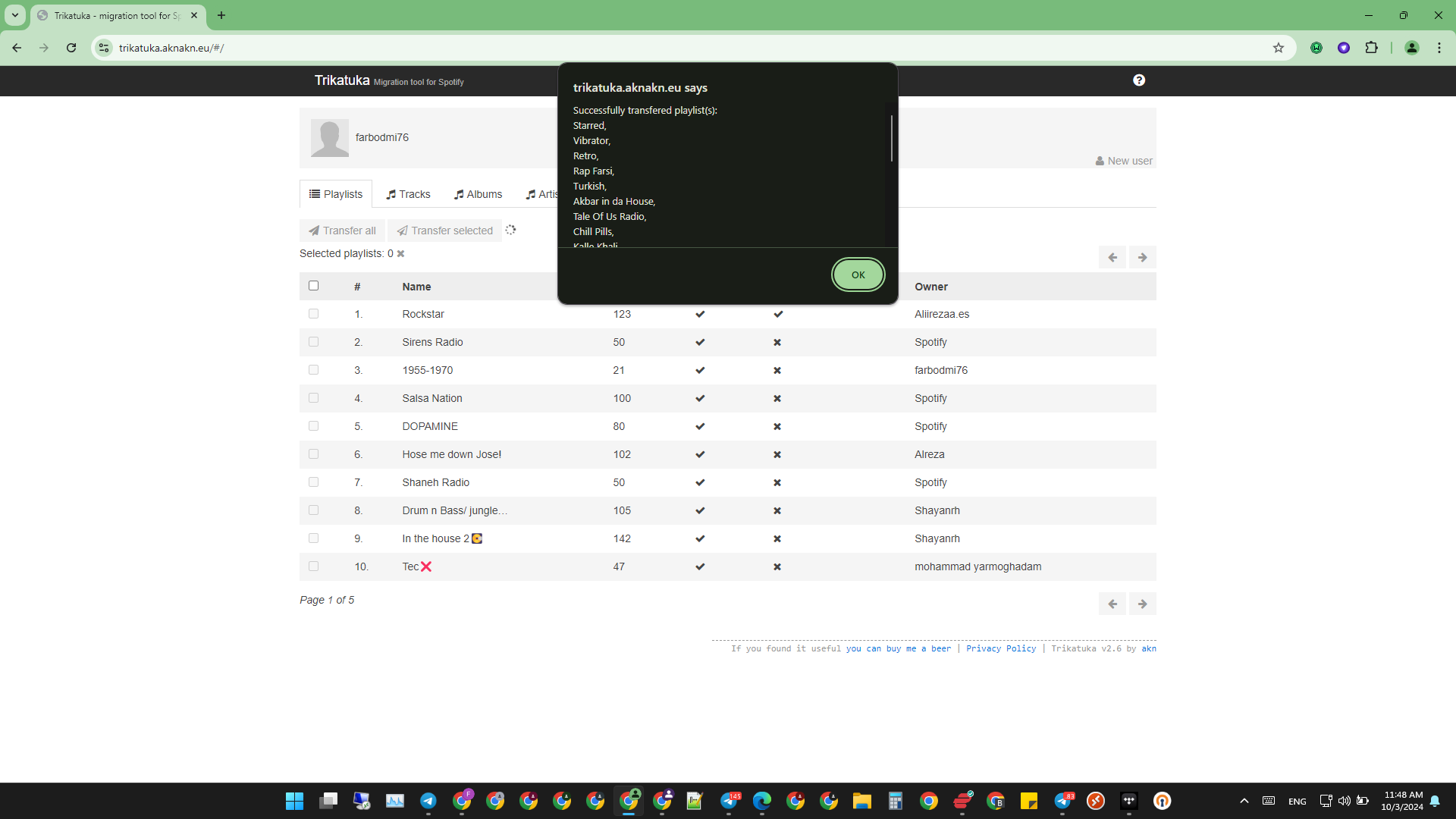Check the In the house 2 checkbox

pos(314,538)
